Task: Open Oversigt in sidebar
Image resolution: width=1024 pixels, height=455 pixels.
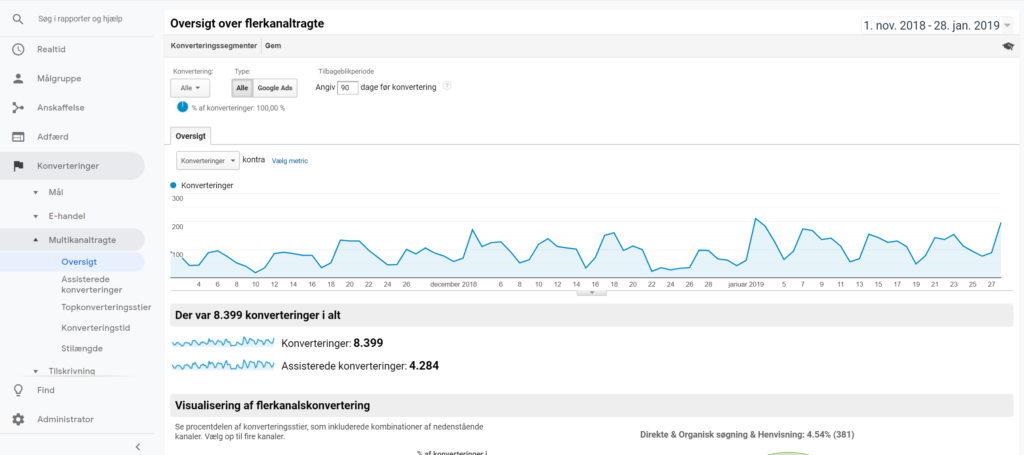Action: [x=79, y=262]
